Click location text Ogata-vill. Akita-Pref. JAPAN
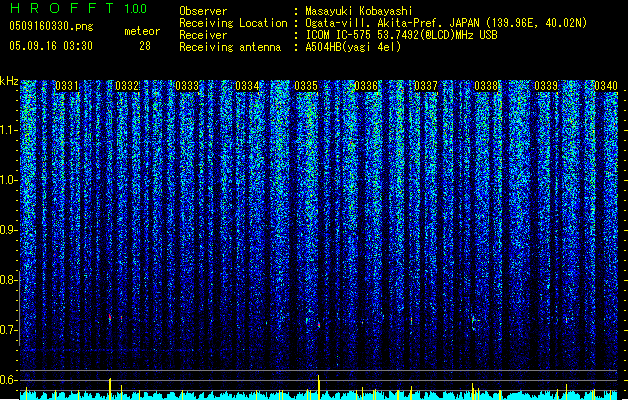Screen dimensions: 629x400 pos(392,23)
